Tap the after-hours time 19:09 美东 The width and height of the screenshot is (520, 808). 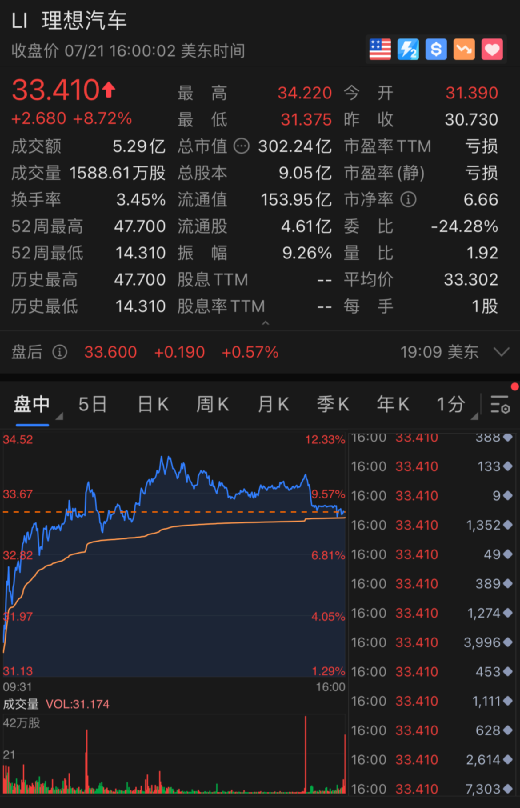(439, 352)
